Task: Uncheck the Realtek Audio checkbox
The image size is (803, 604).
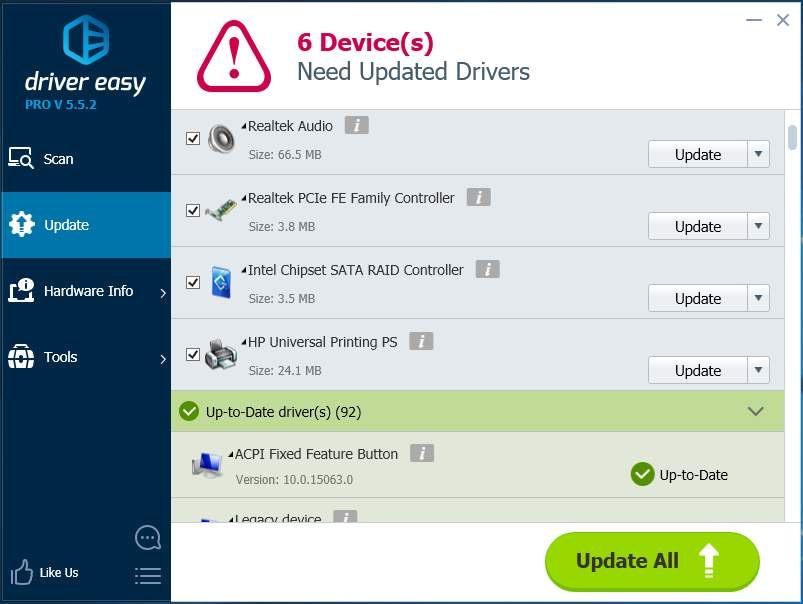Action: (x=193, y=138)
